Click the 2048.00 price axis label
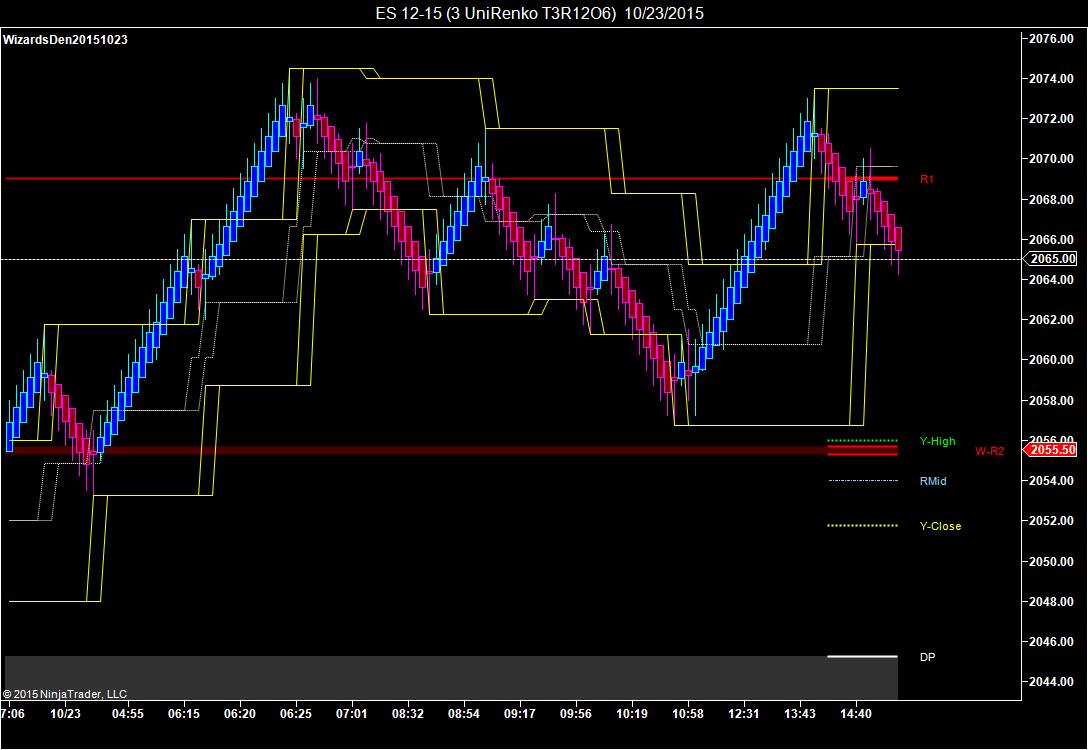 pyautogui.click(x=1051, y=602)
